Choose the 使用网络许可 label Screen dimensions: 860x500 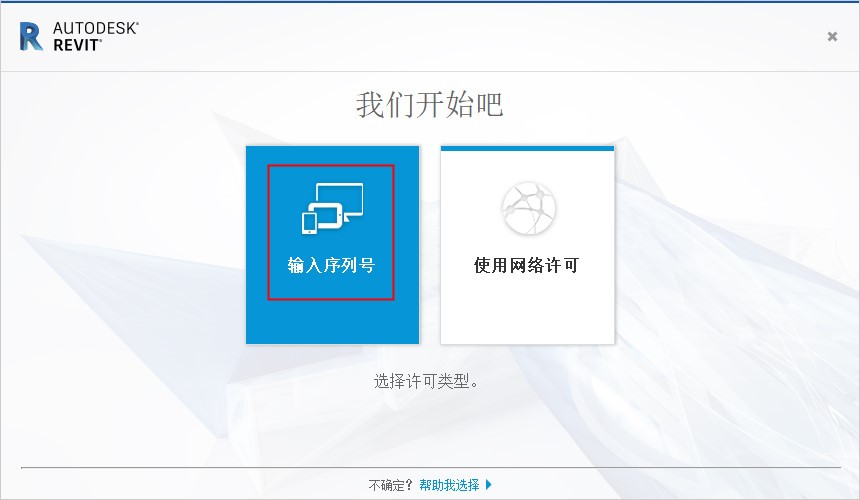click(527, 266)
